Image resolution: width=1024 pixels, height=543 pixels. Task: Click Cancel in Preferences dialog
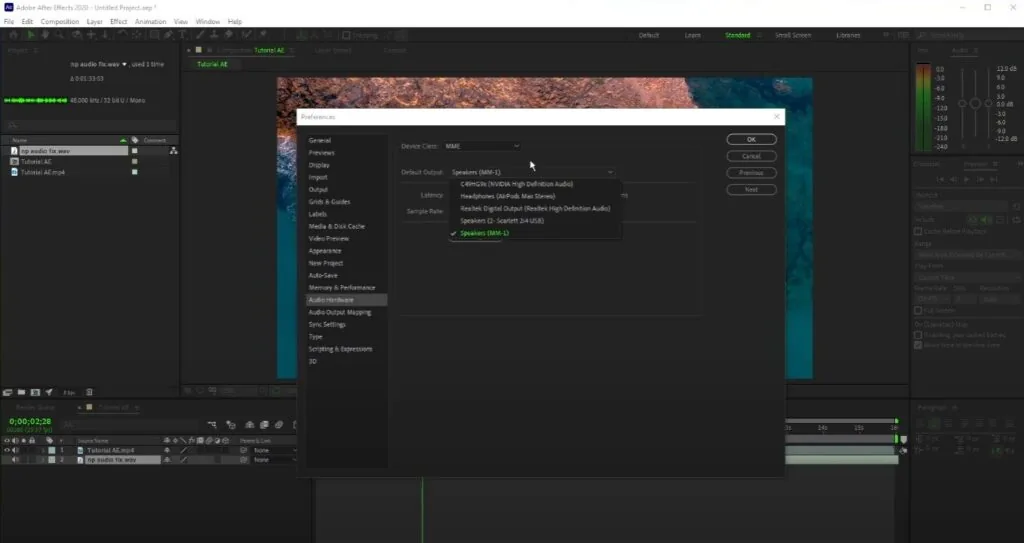pos(751,156)
